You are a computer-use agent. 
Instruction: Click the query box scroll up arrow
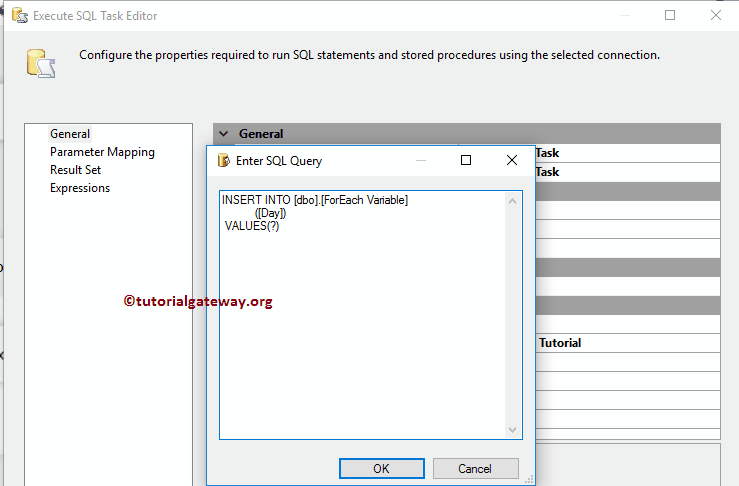pos(513,201)
